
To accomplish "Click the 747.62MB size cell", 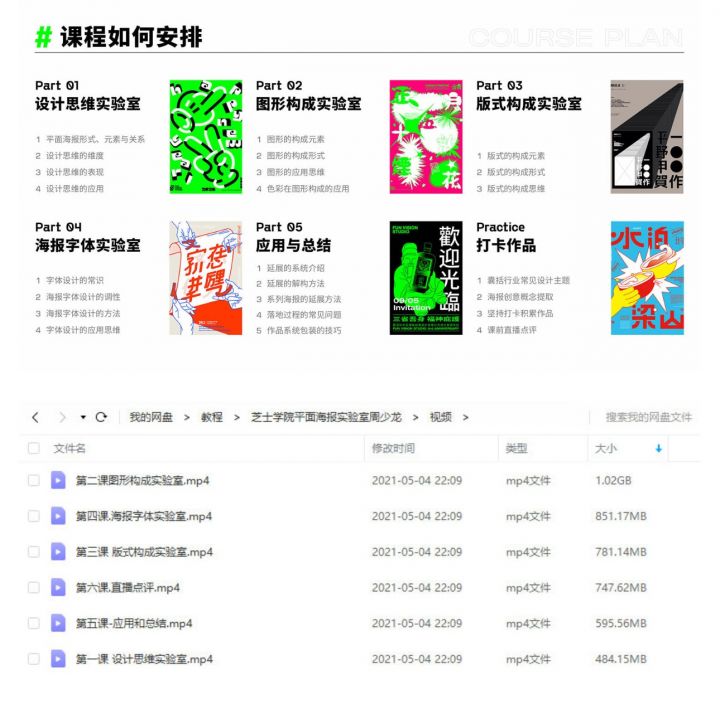I will 621,587.
